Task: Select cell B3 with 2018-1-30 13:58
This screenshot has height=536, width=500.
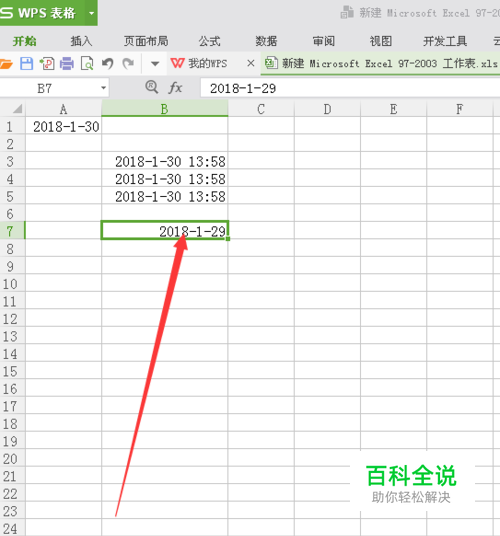Action: (164, 161)
